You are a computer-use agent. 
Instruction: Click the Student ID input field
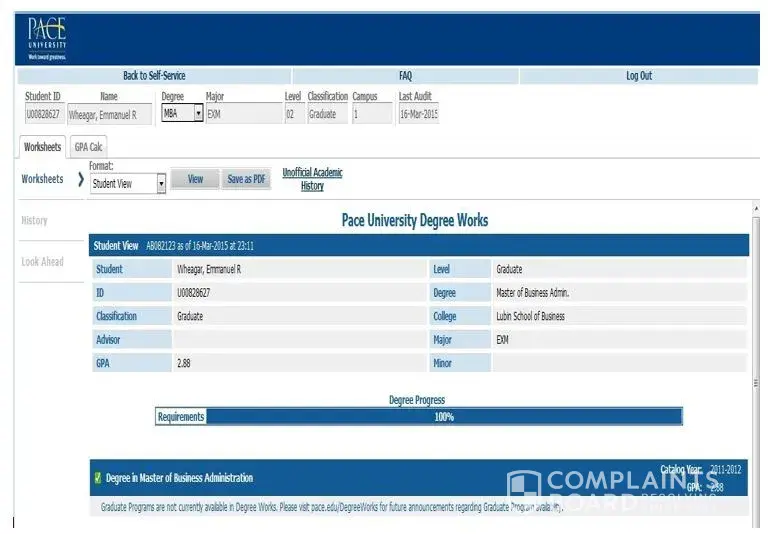click(x=43, y=114)
